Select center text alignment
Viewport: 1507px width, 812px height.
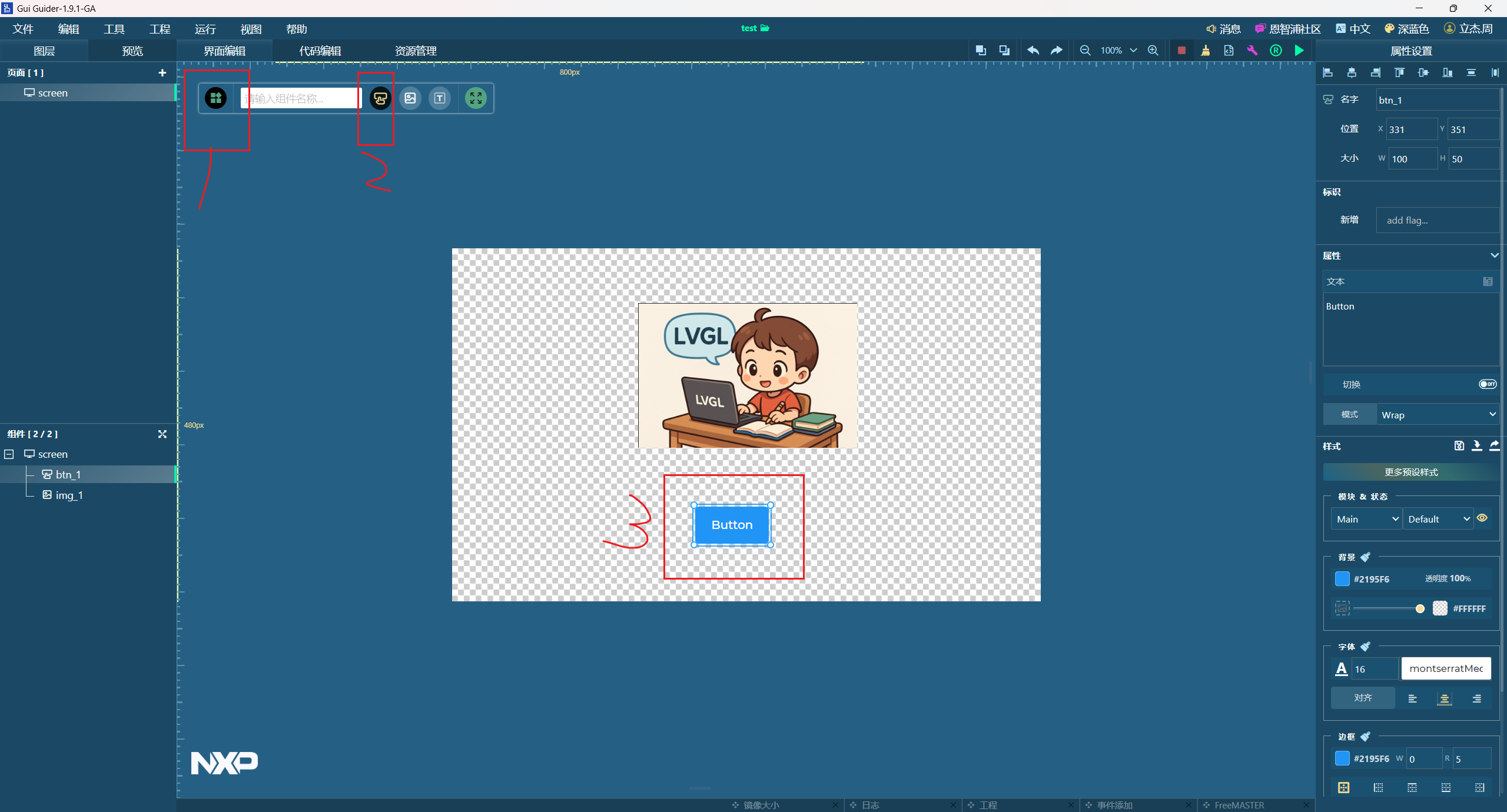[x=1445, y=698]
